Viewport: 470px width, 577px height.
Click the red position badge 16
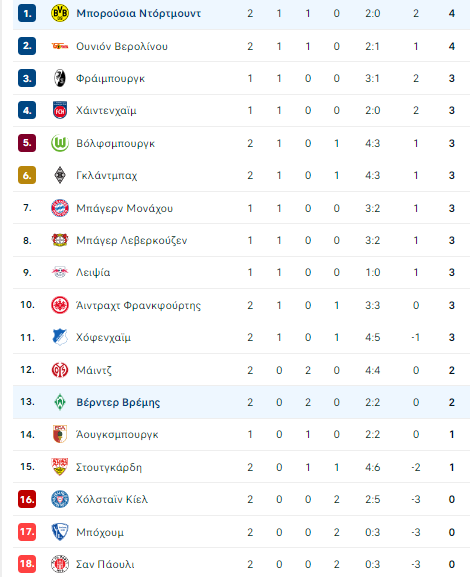pos(27,499)
